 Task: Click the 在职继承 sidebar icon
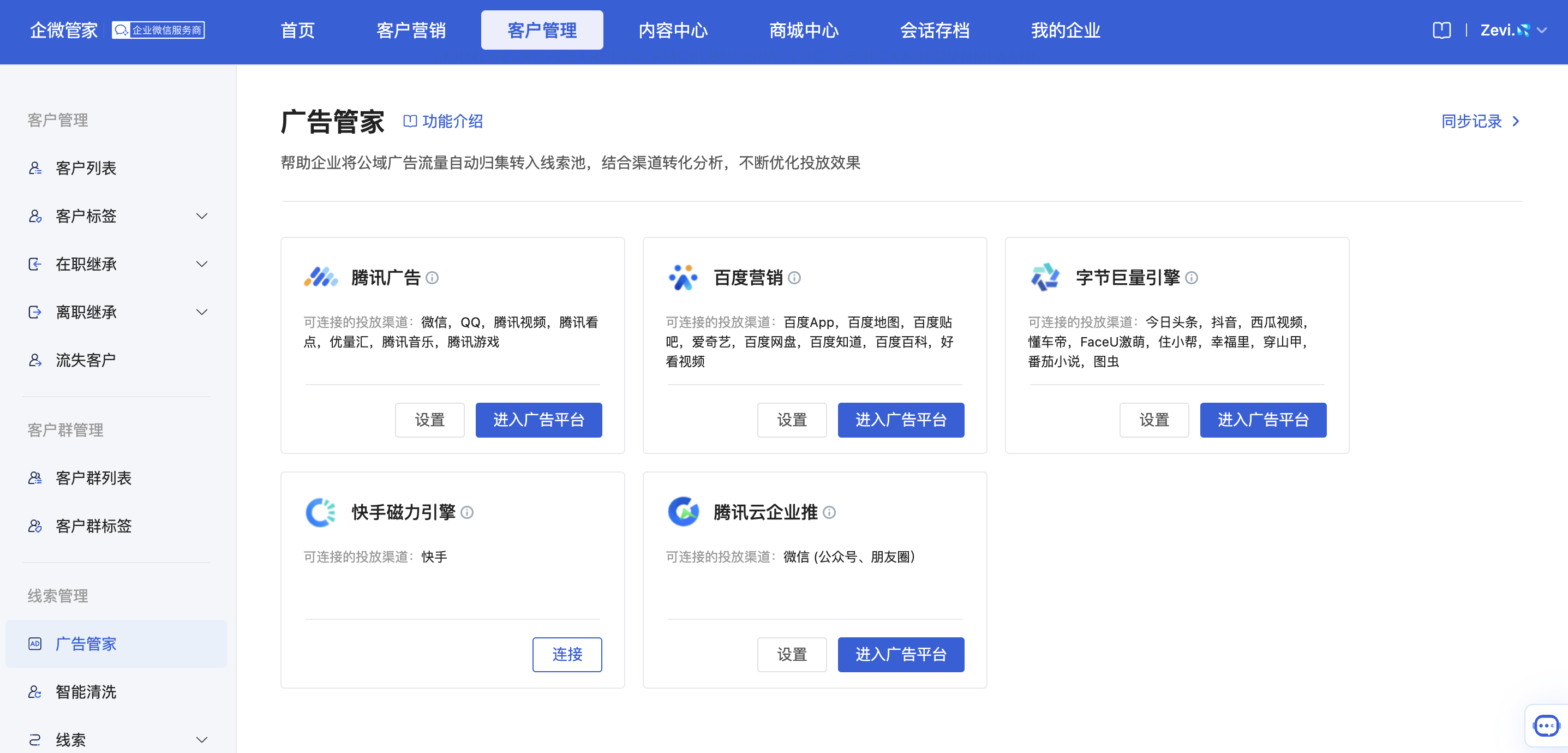(35, 264)
